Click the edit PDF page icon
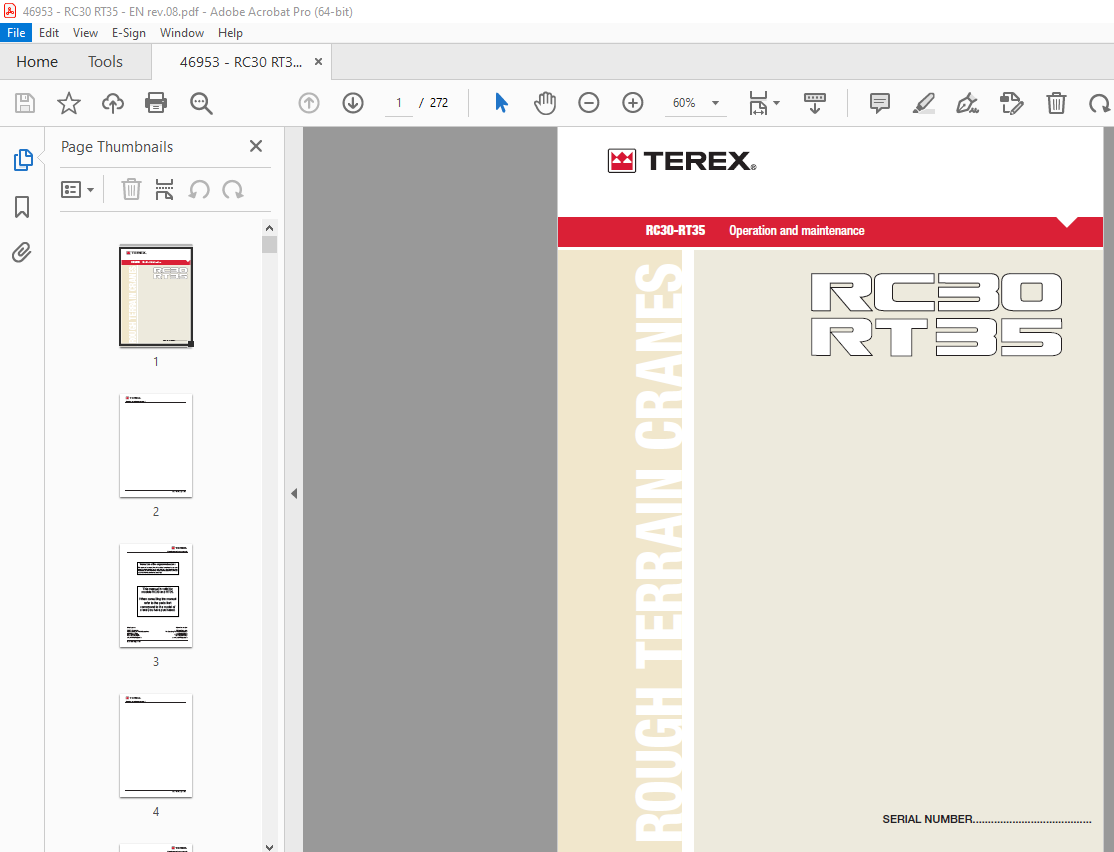This screenshot has height=852, width=1114. 1012,103
